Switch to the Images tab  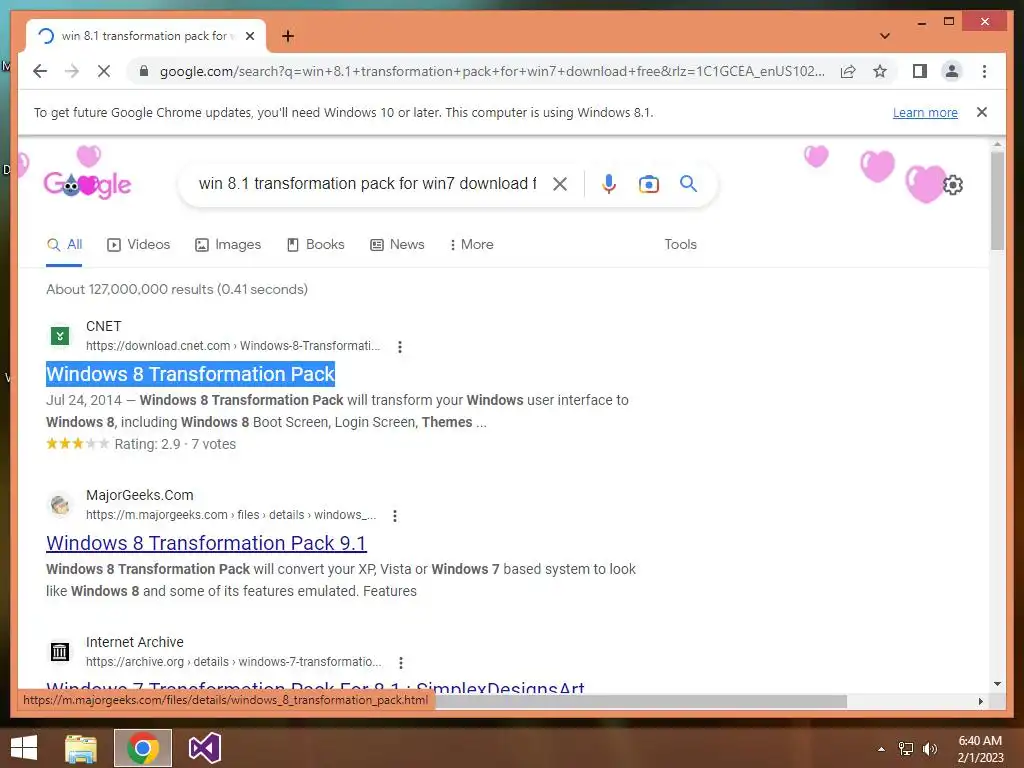tap(228, 245)
